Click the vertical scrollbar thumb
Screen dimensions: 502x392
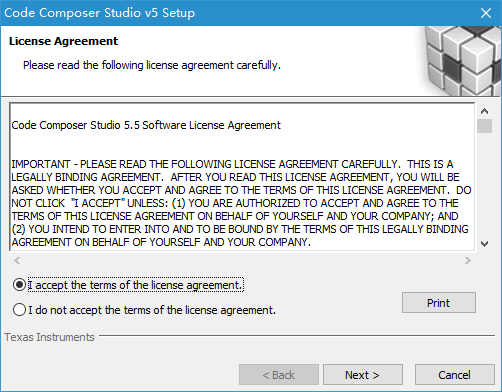[x=484, y=126]
